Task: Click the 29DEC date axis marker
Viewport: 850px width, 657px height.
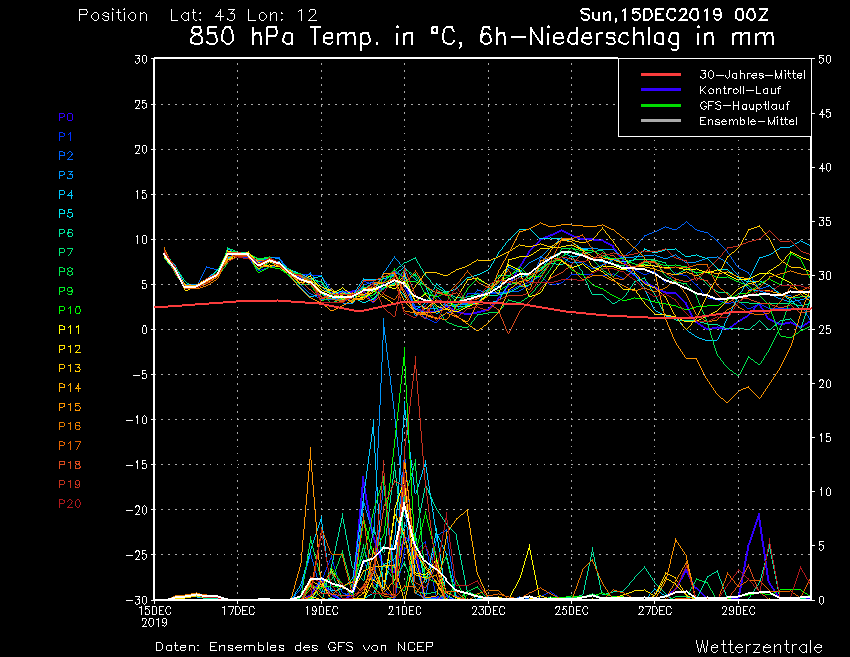Action: [x=738, y=610]
